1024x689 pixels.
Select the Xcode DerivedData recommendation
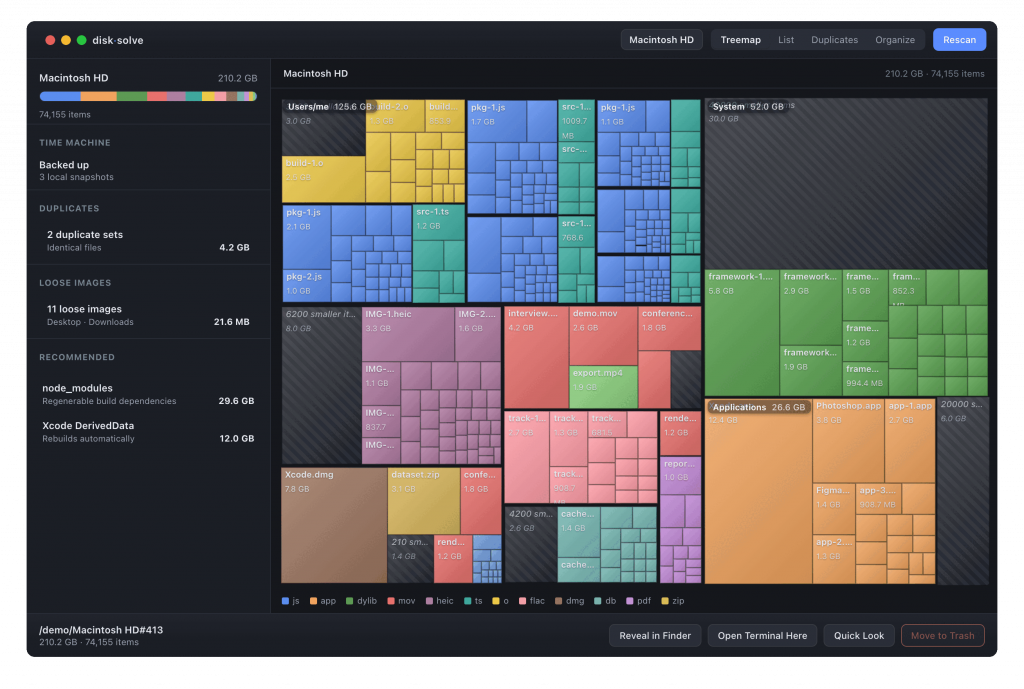pos(148,432)
